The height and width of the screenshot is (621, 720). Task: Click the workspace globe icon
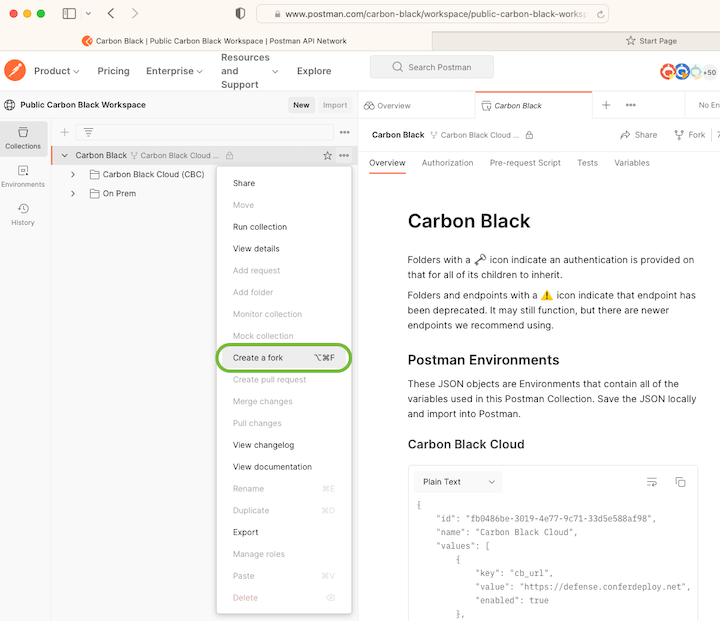tap(10, 105)
